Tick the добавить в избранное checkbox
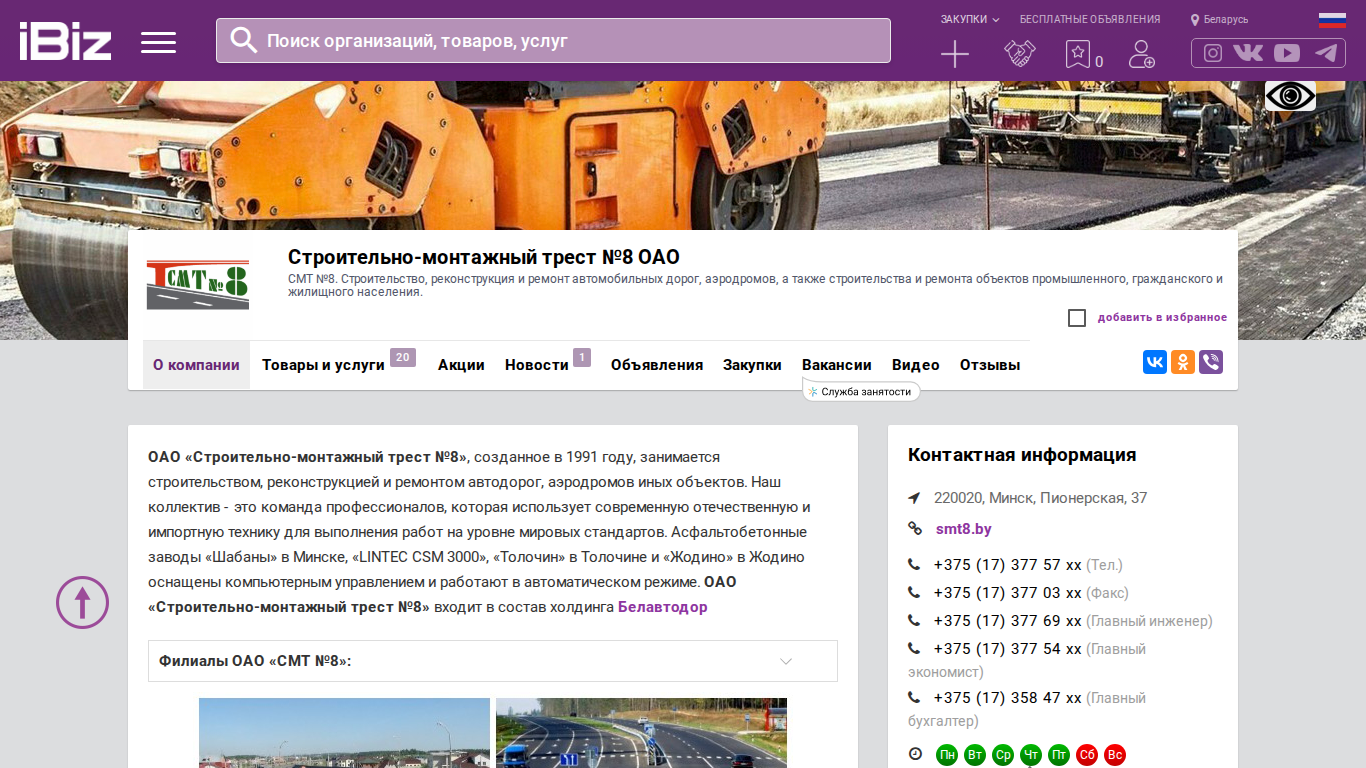The image size is (1366, 768). point(1077,318)
